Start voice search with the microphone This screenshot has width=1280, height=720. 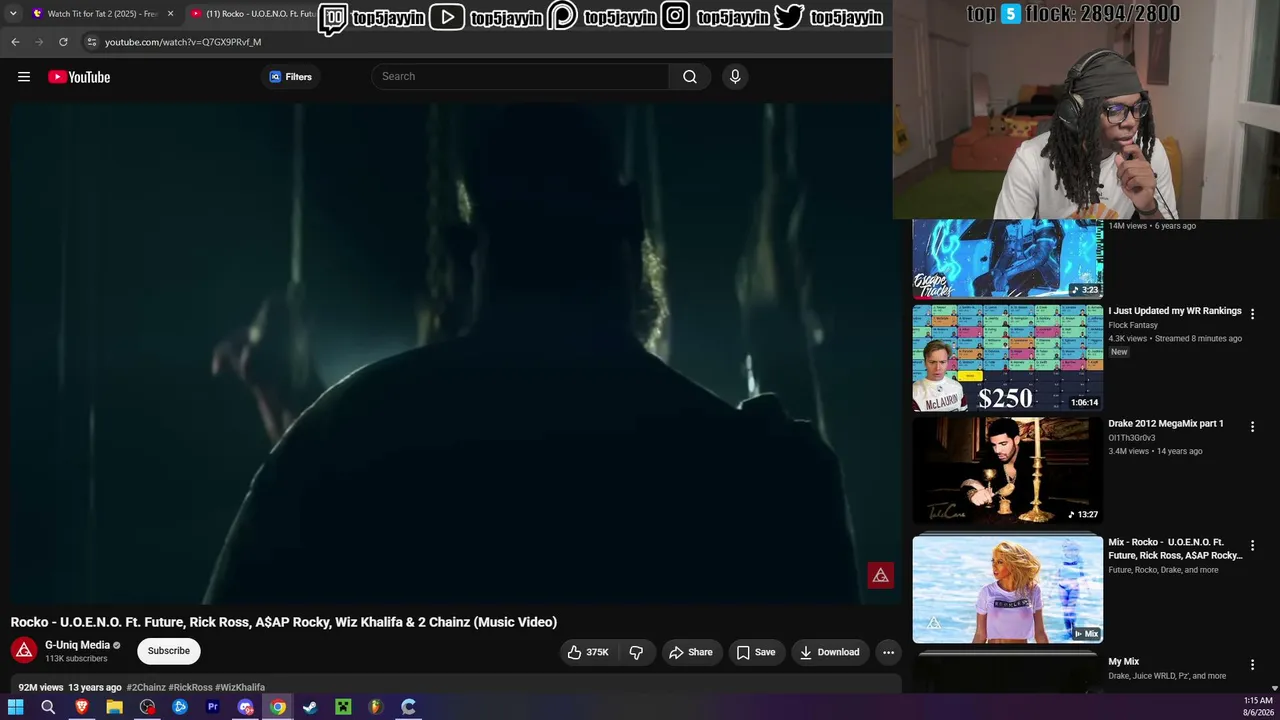735,77
